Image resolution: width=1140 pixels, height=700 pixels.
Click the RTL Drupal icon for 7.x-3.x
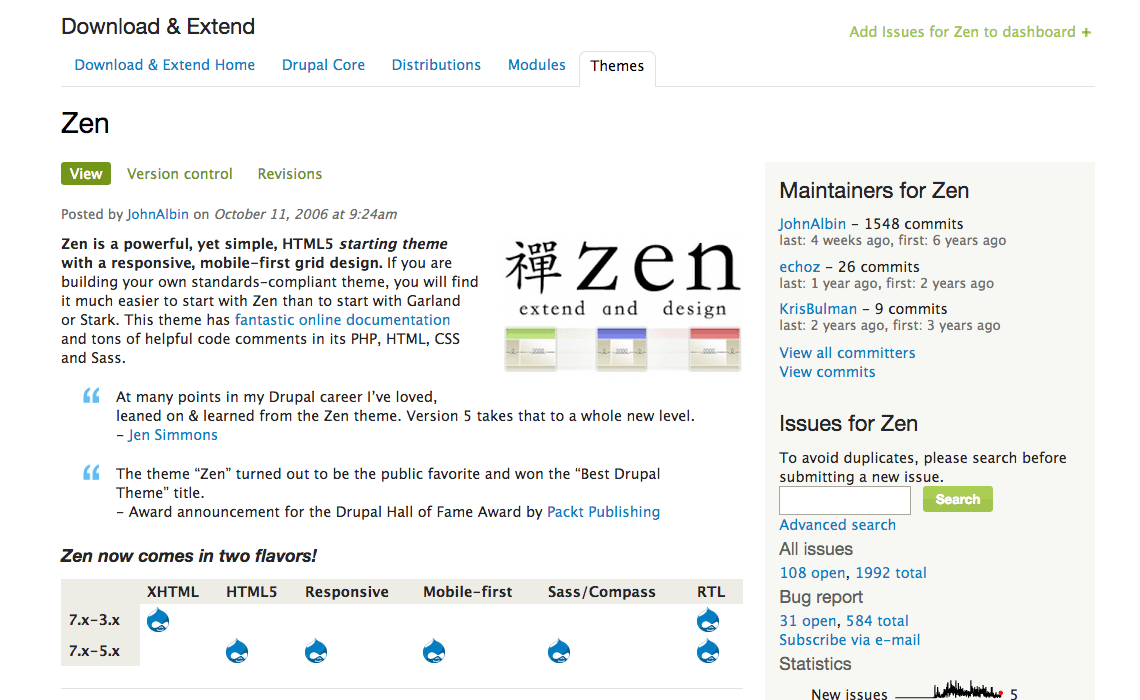(x=708, y=621)
